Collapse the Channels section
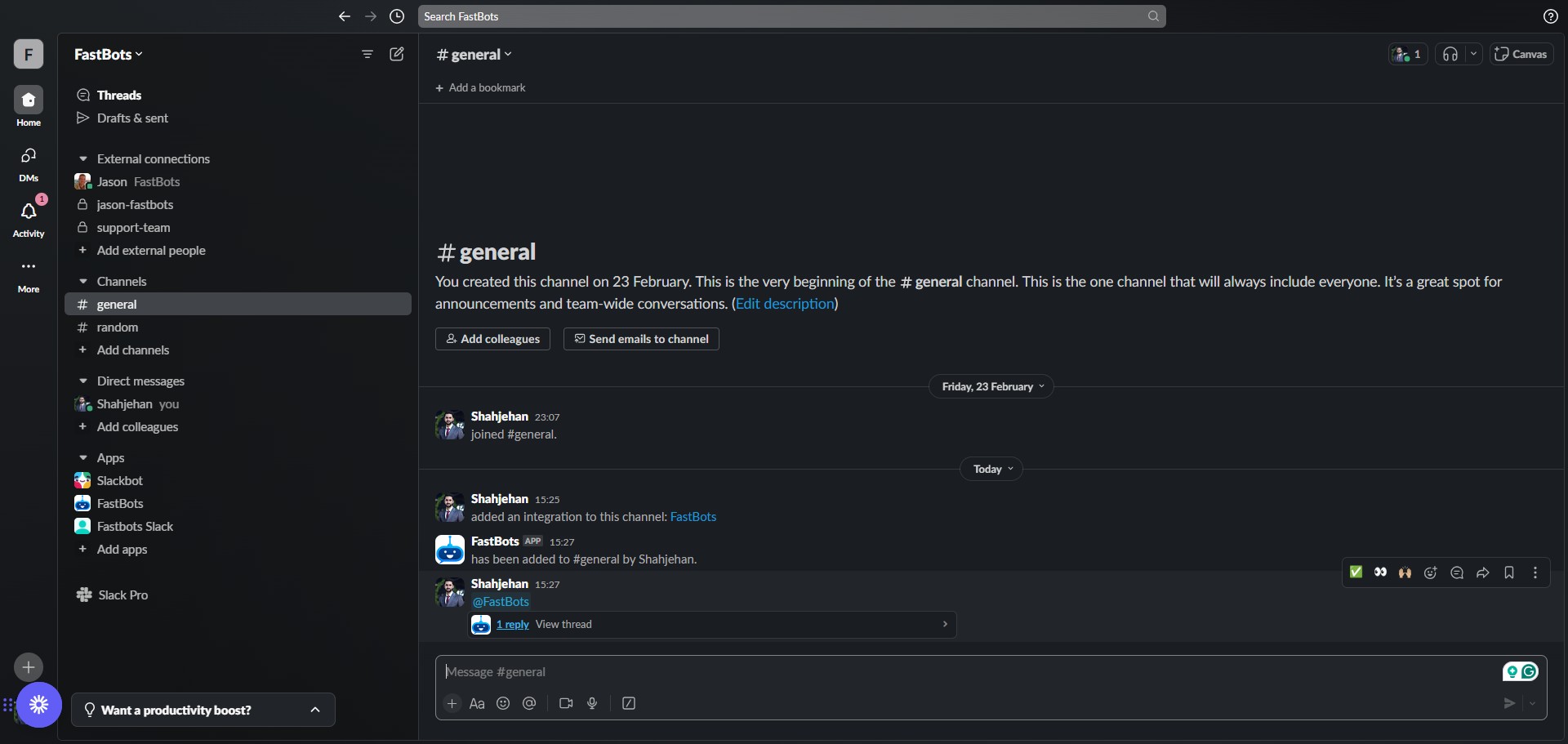1568x744 pixels. click(82, 282)
